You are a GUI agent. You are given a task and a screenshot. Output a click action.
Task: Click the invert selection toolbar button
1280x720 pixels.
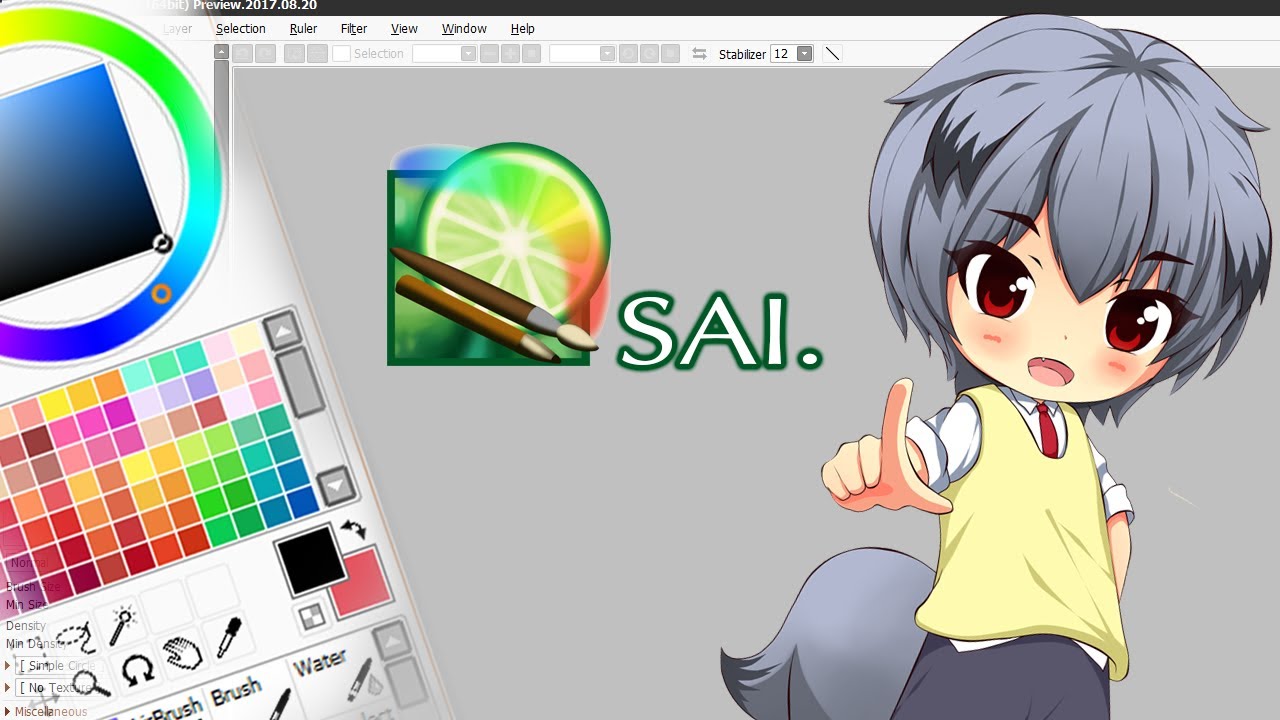tap(315, 54)
